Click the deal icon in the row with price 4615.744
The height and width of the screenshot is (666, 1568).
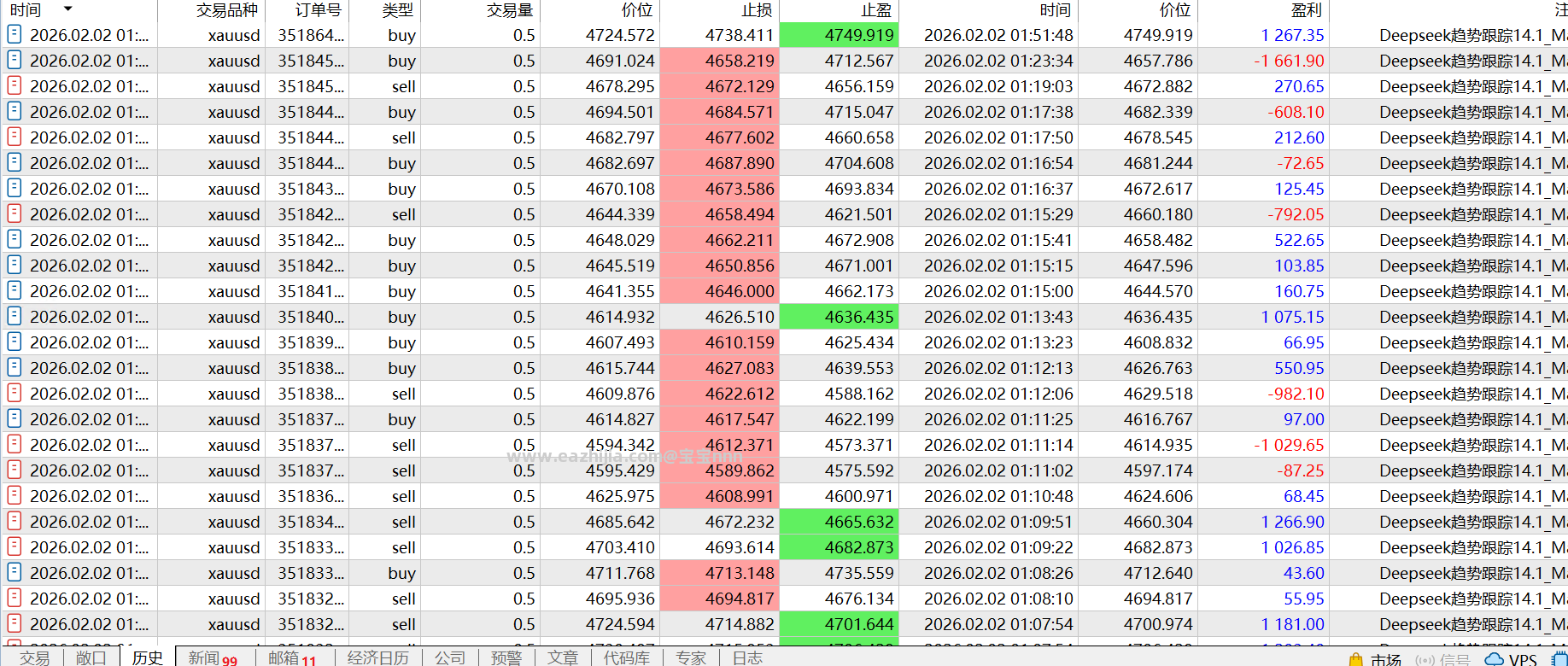click(x=14, y=367)
